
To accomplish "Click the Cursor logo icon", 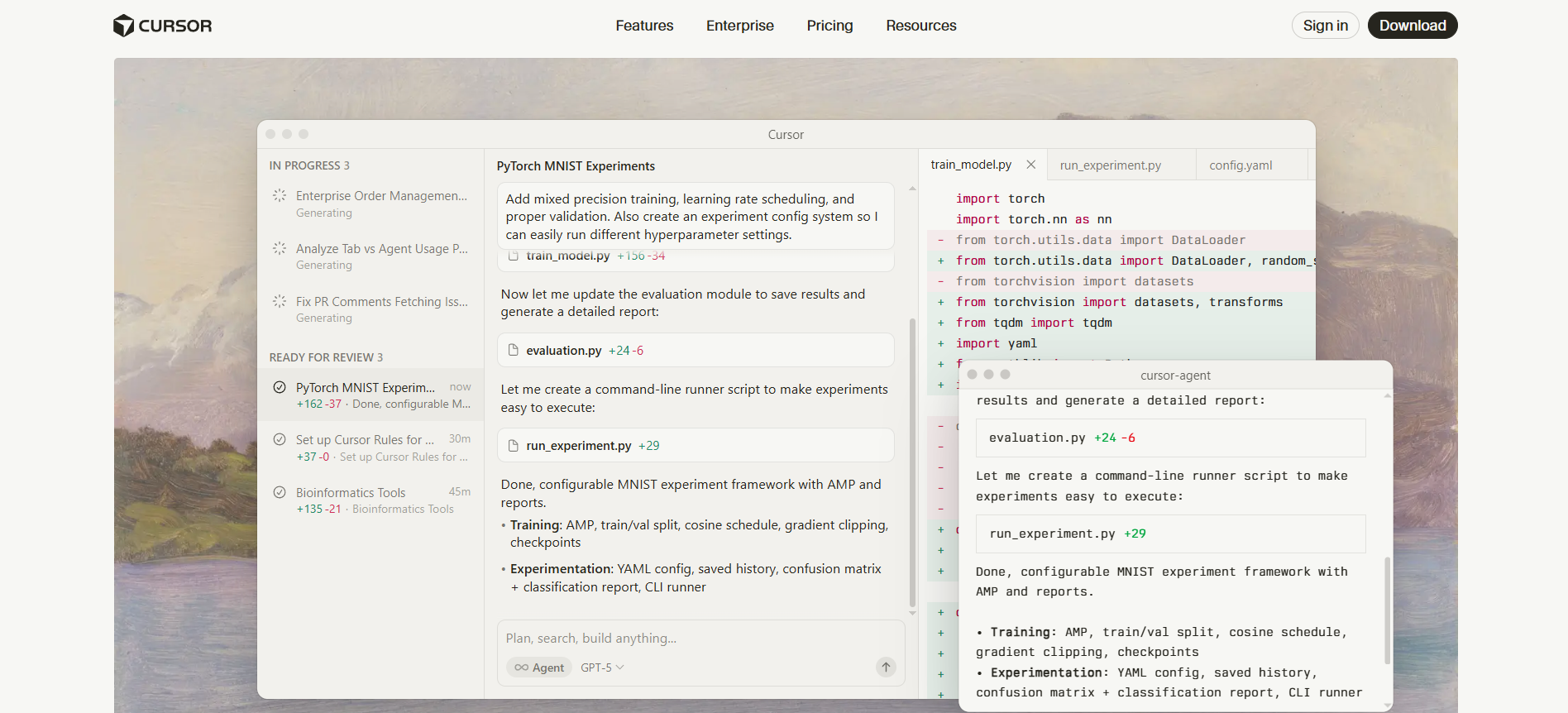I will point(123,26).
